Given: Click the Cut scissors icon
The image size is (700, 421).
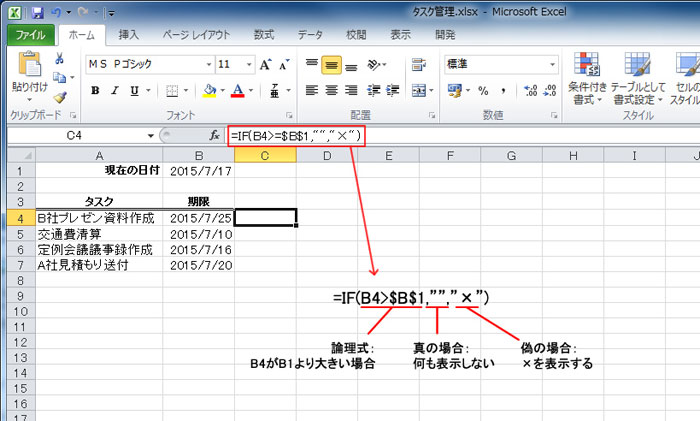Looking at the screenshot, I should 60,59.
